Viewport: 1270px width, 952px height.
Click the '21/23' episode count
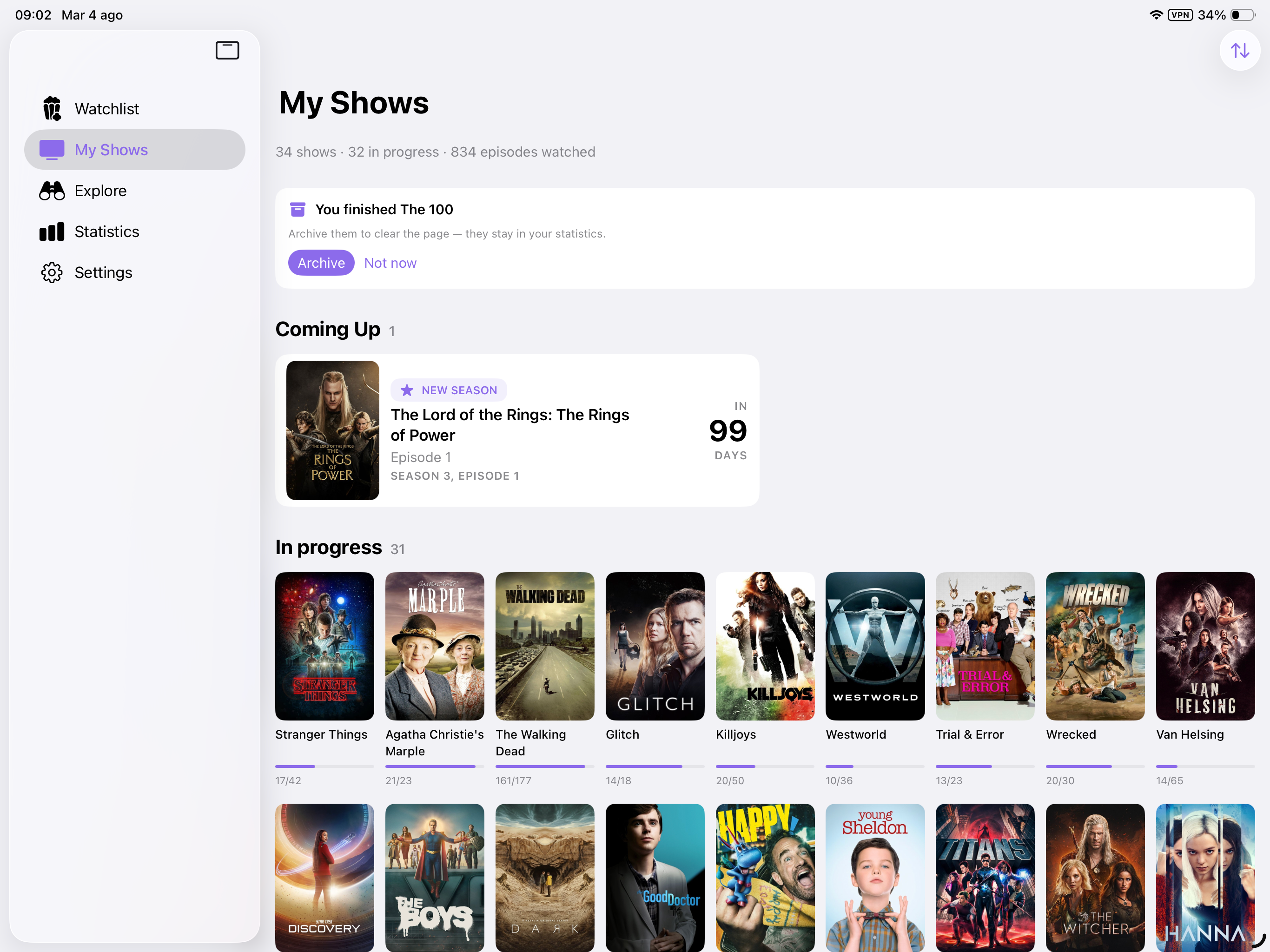[398, 781]
